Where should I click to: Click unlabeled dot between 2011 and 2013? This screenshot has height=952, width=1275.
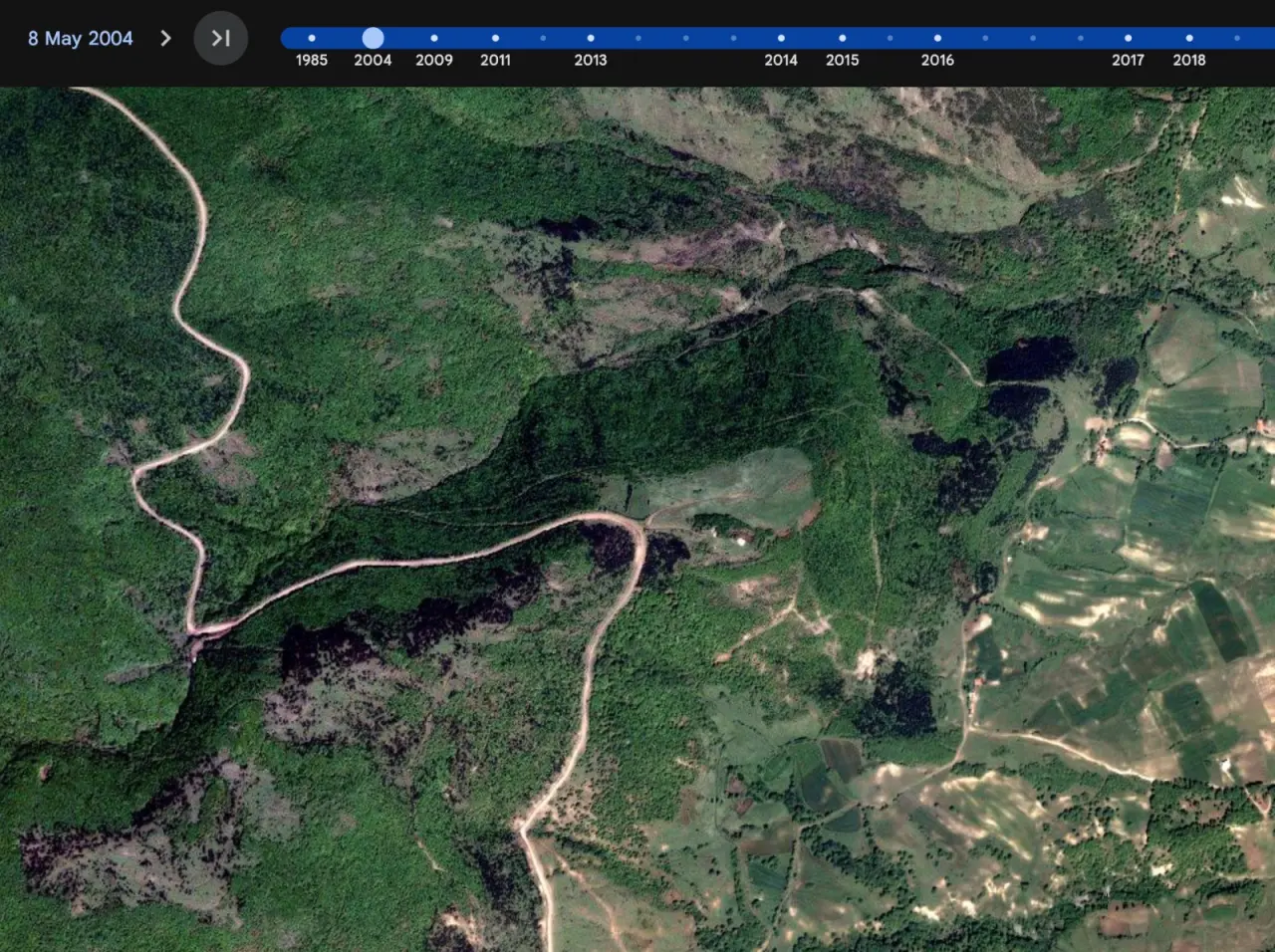(543, 38)
